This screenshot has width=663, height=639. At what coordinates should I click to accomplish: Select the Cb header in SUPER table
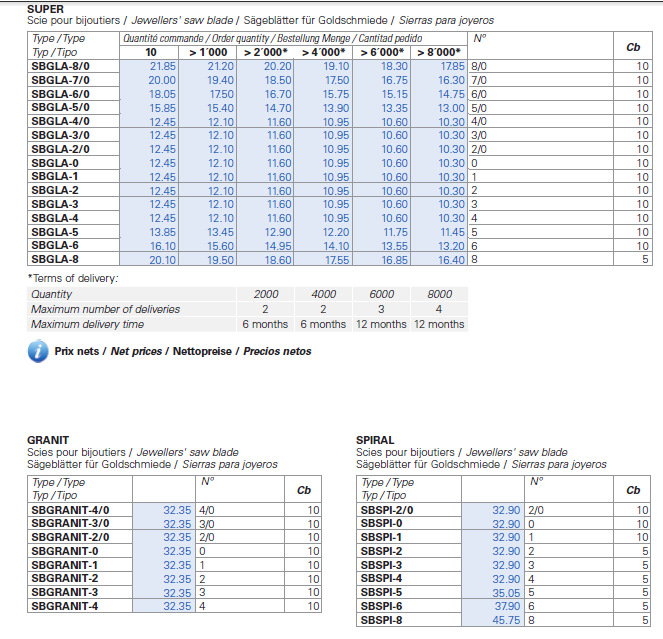[x=633, y=47]
